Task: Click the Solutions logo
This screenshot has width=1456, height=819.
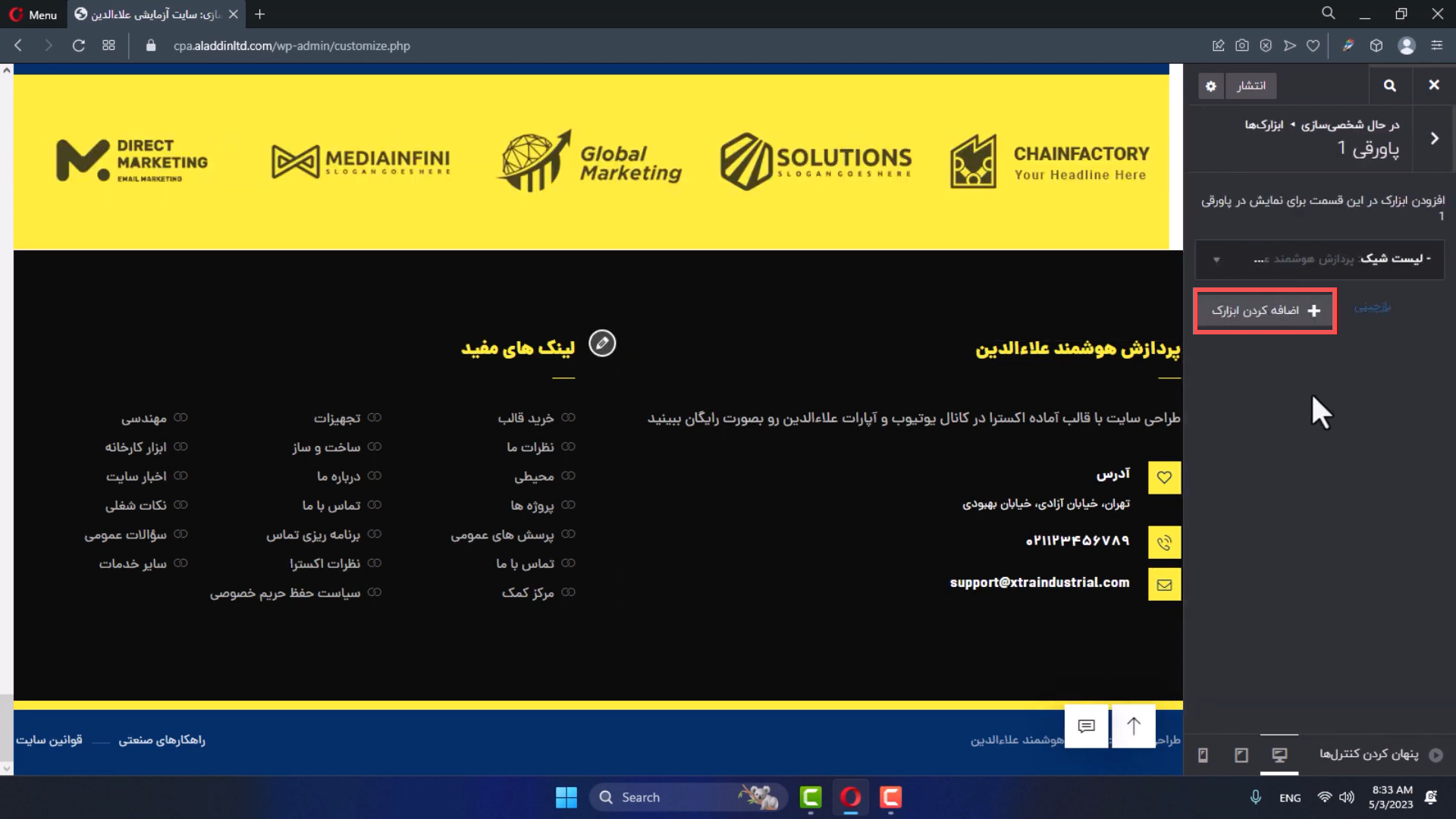Action: (x=816, y=161)
